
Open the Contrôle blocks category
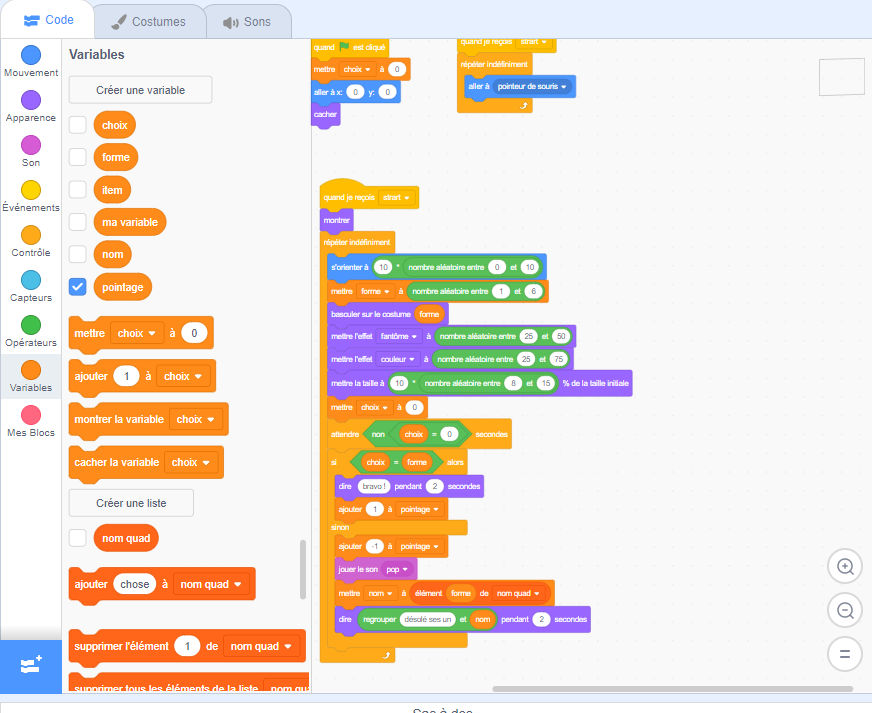click(31, 241)
